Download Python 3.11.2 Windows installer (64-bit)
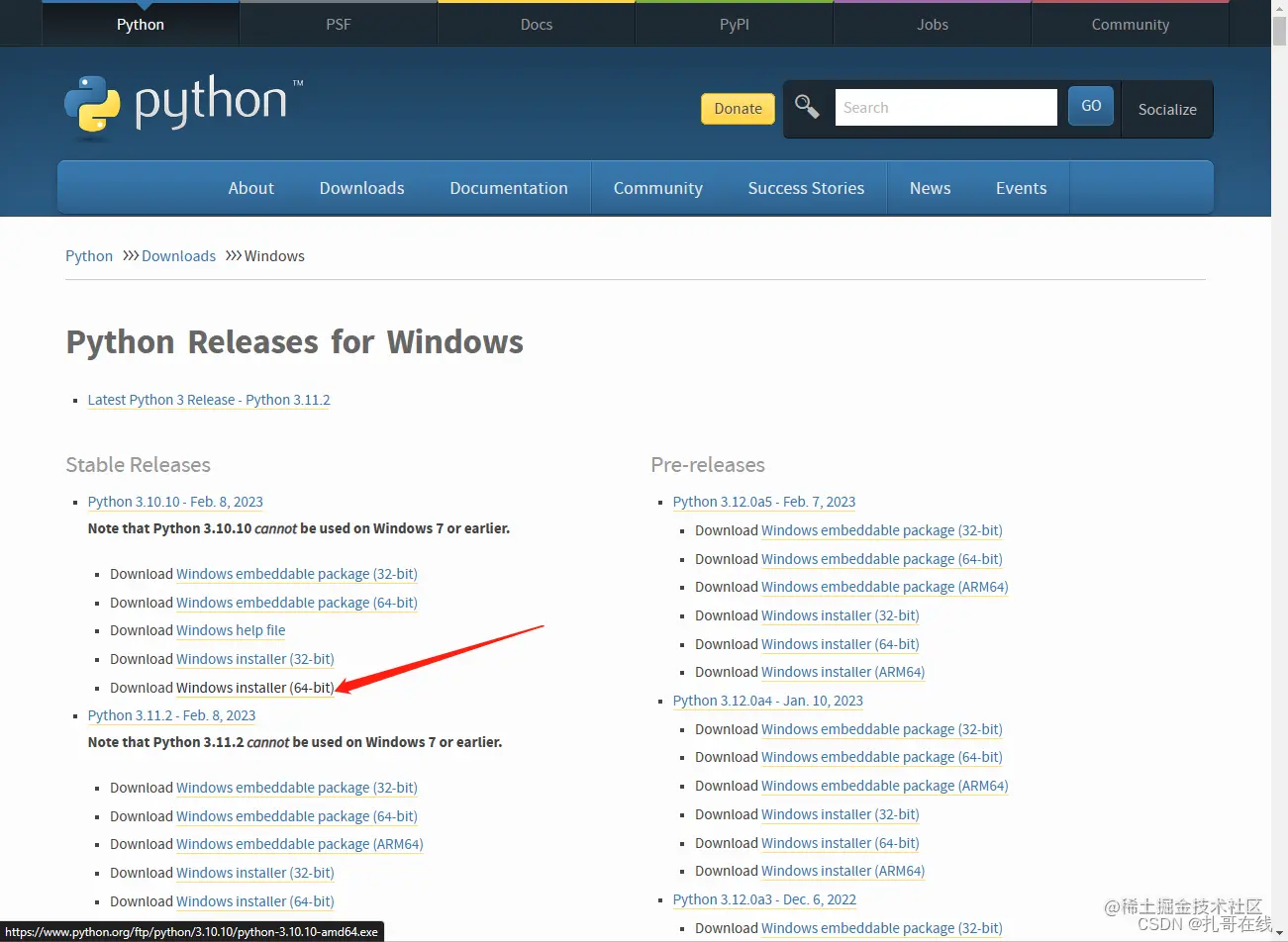 [x=255, y=901]
